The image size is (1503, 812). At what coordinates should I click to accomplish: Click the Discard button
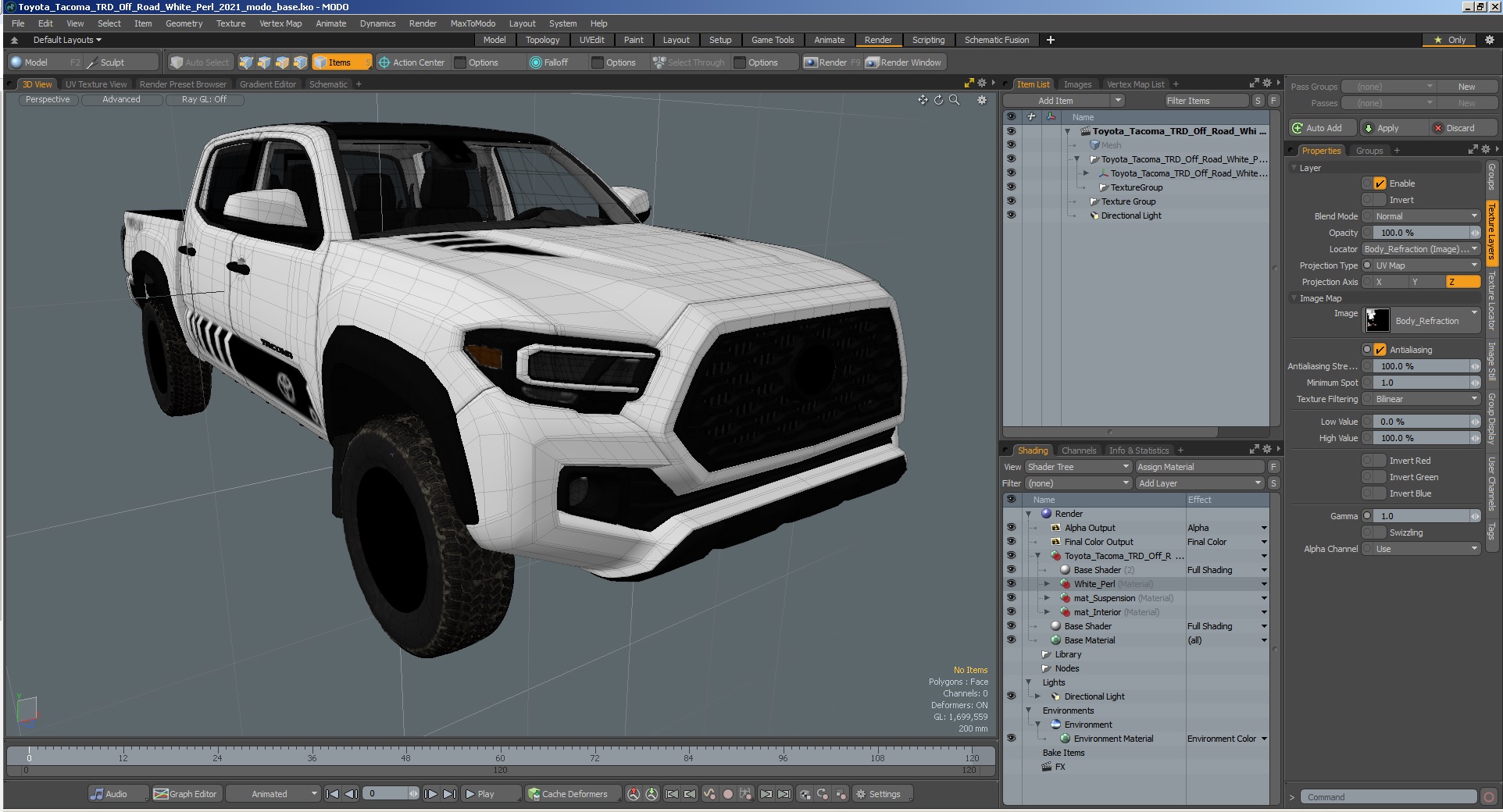tap(1464, 128)
